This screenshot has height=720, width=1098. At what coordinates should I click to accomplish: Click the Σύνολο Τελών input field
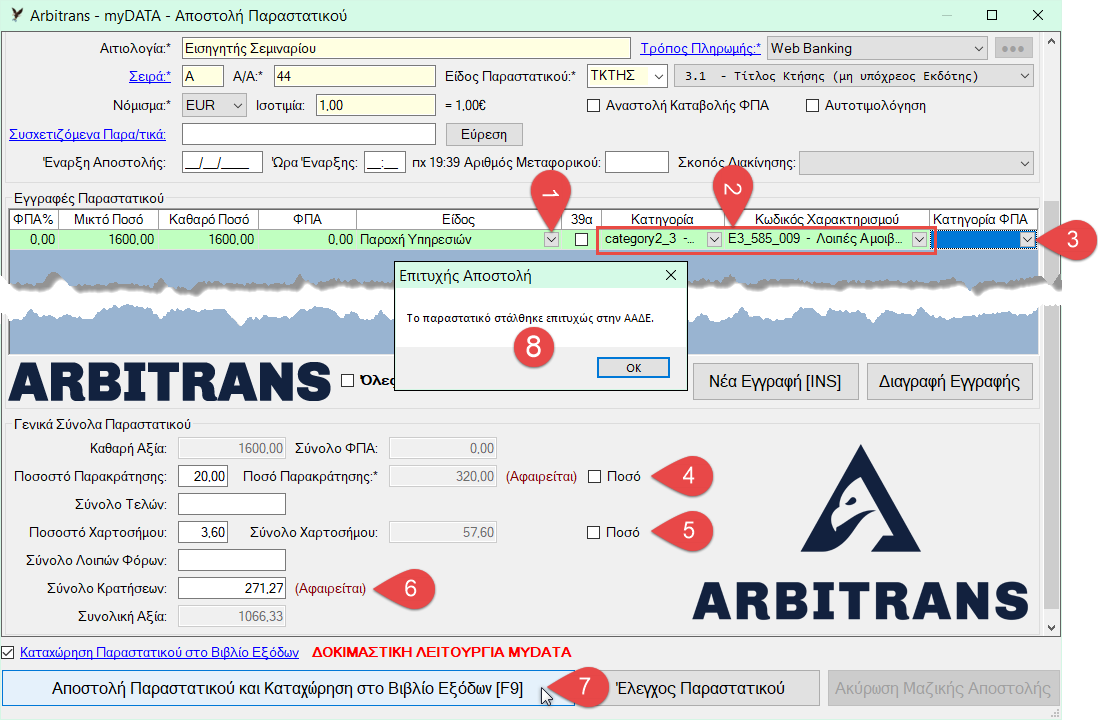click(232, 504)
